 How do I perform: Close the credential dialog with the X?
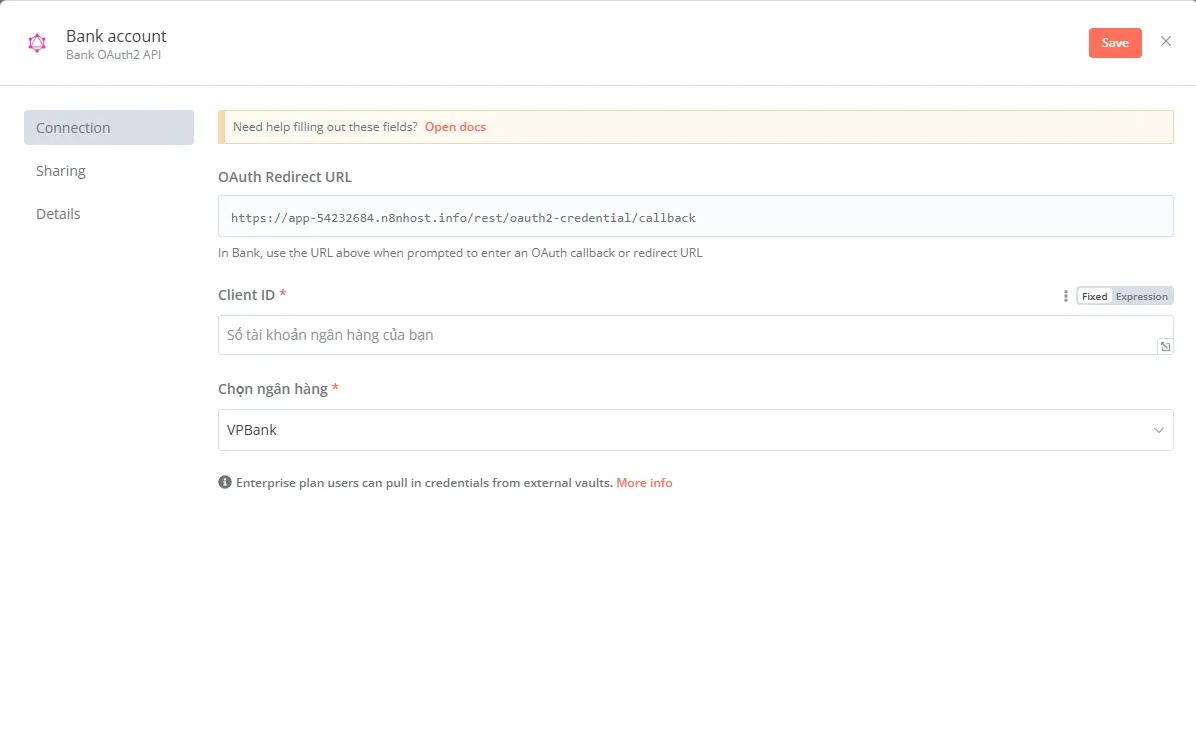click(1165, 41)
